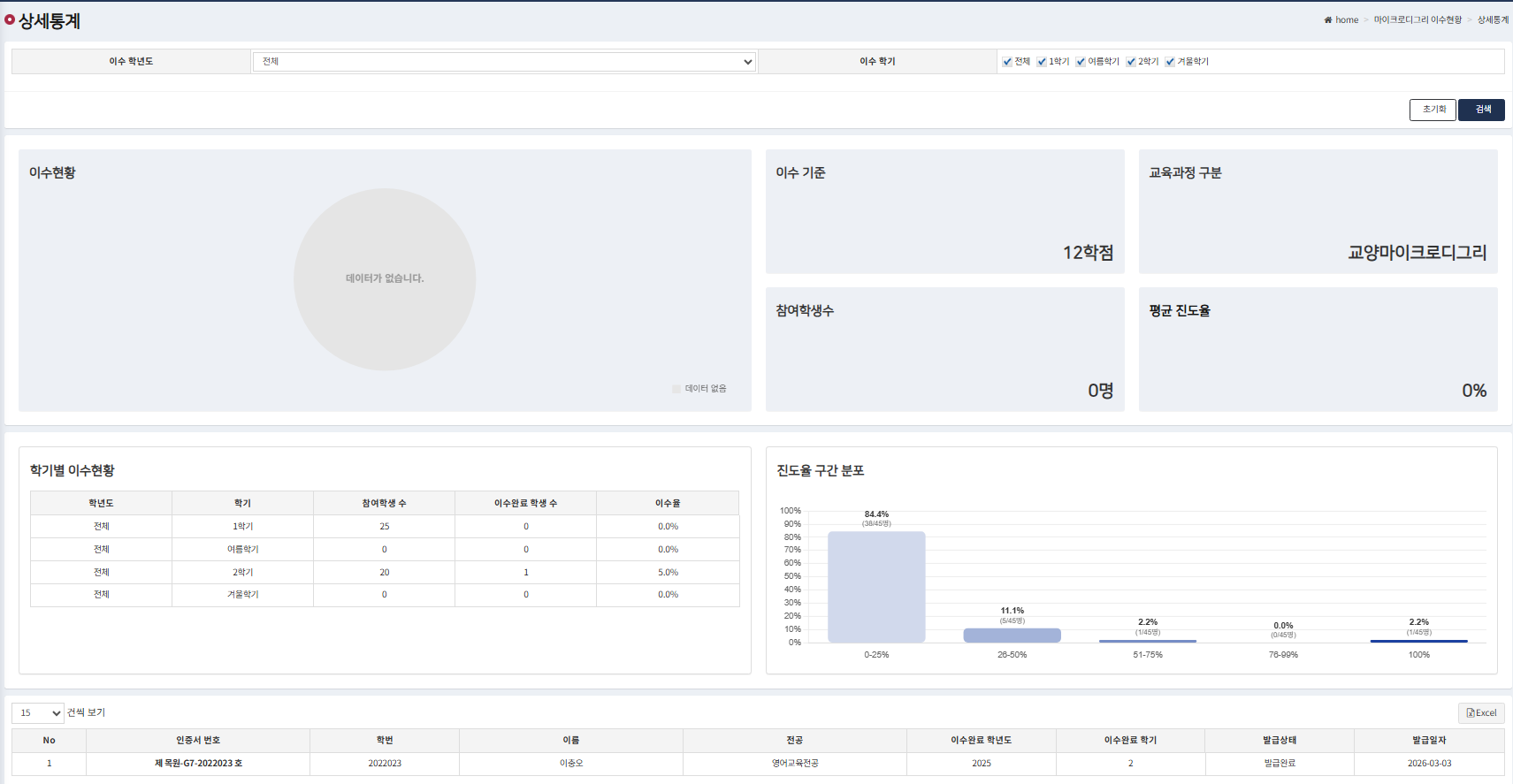Click the 상세통계 breadcrumb item

coord(1493,19)
